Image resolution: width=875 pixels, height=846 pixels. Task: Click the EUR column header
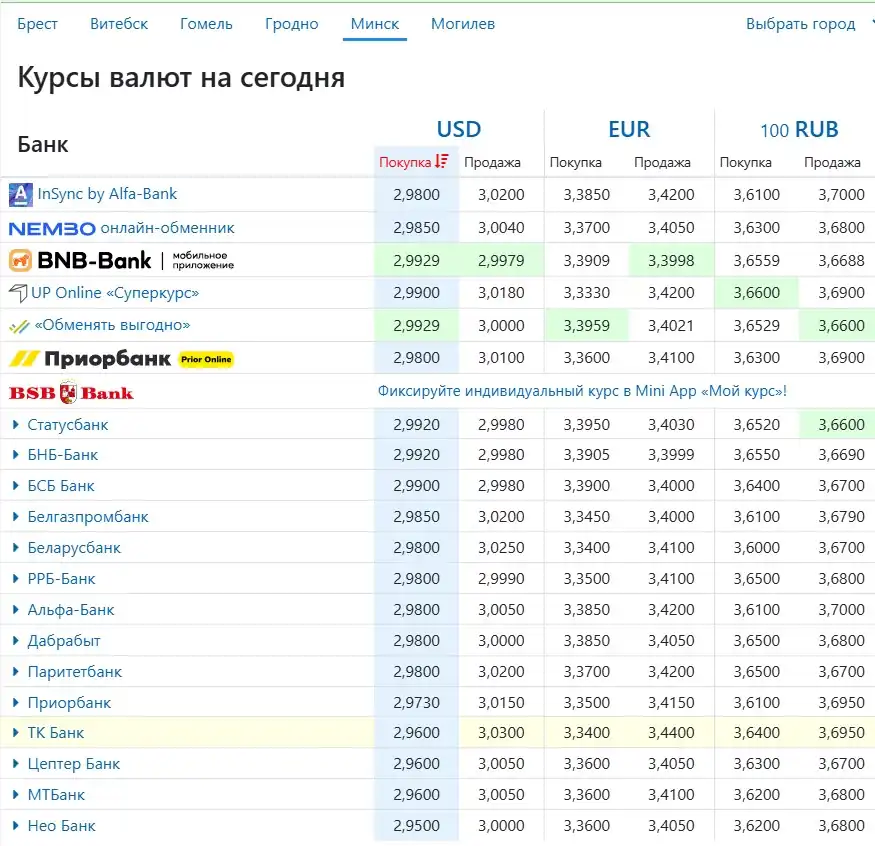click(629, 130)
